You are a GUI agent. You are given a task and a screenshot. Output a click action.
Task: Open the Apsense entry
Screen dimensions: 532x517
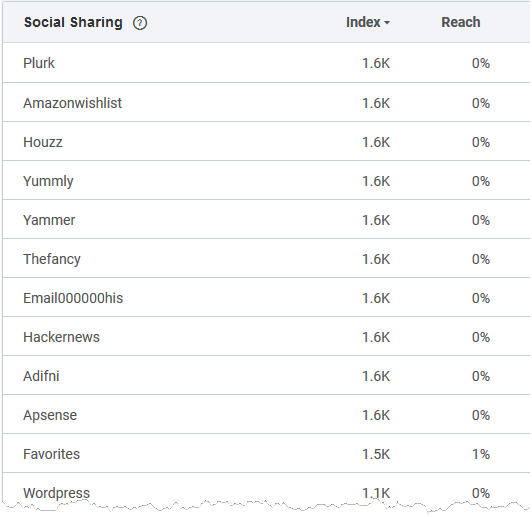(x=50, y=415)
